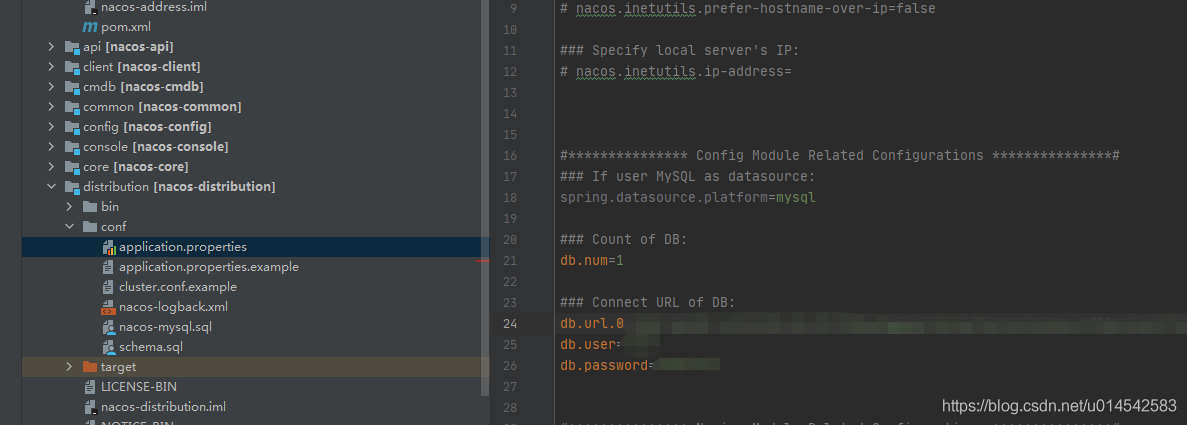Collapse the conf folder
Viewport: 1187px width, 425px height.
coord(69,227)
